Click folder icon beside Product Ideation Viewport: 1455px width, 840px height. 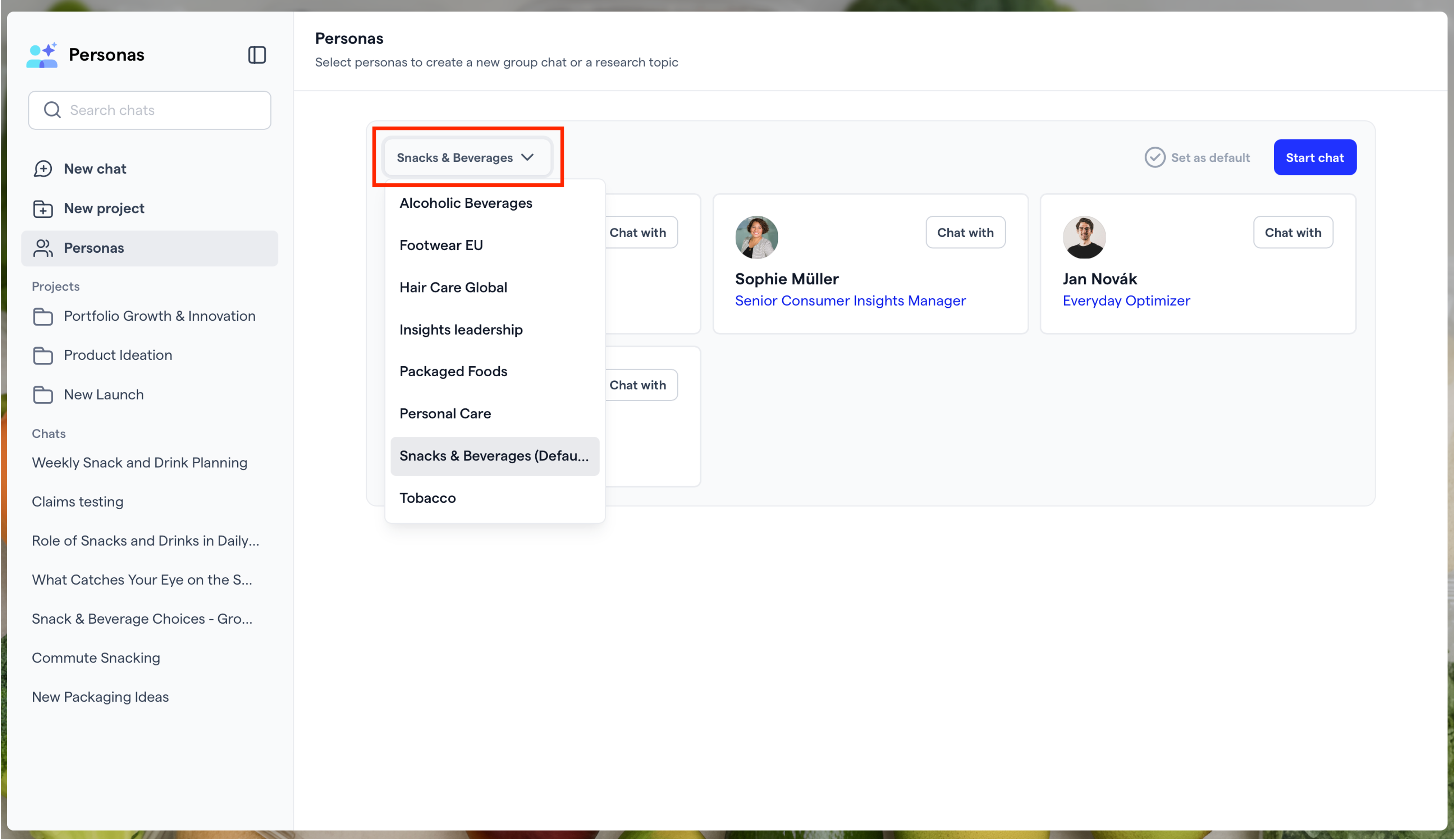click(43, 355)
